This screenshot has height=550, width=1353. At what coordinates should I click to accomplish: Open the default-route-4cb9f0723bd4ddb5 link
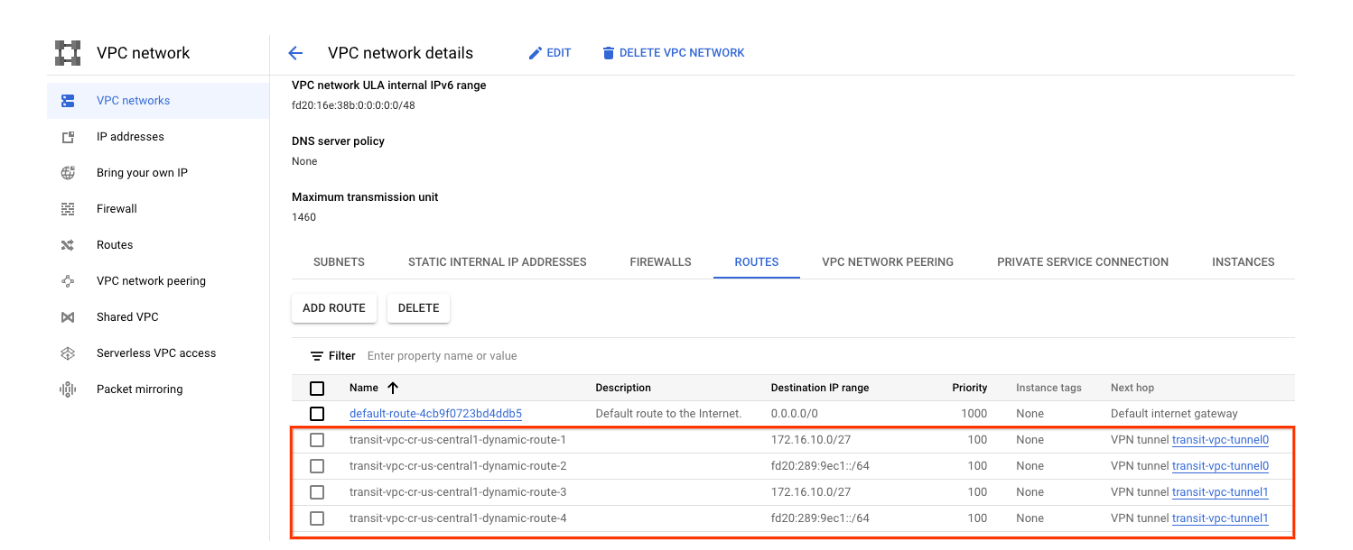[x=435, y=414]
